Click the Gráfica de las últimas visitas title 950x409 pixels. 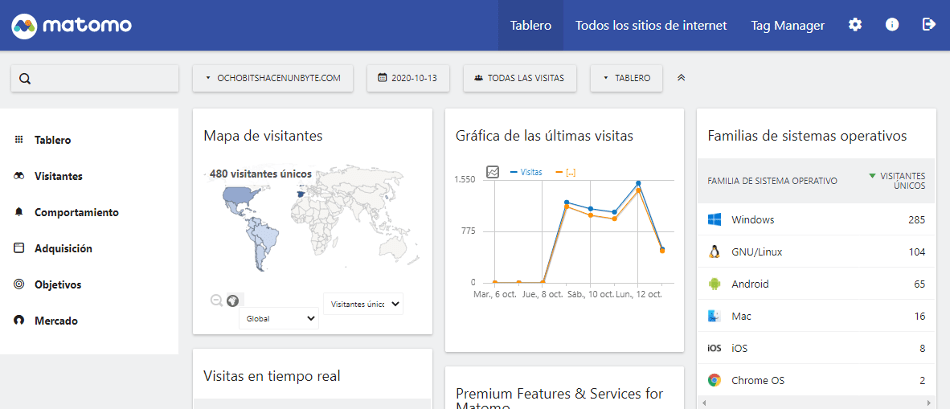pyautogui.click(x=544, y=136)
